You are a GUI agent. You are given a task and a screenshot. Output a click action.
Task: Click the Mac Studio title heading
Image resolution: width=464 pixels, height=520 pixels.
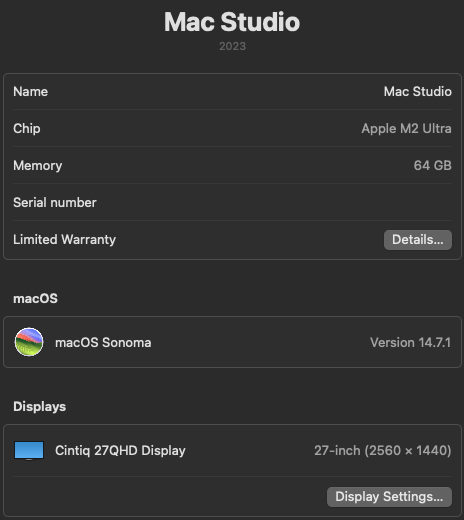pyautogui.click(x=232, y=22)
